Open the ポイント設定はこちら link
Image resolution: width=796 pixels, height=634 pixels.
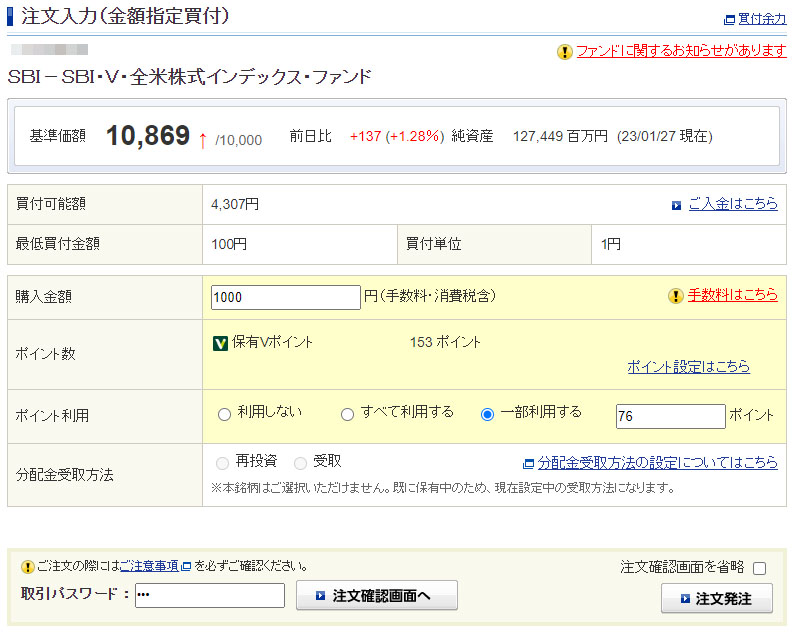(x=688, y=367)
